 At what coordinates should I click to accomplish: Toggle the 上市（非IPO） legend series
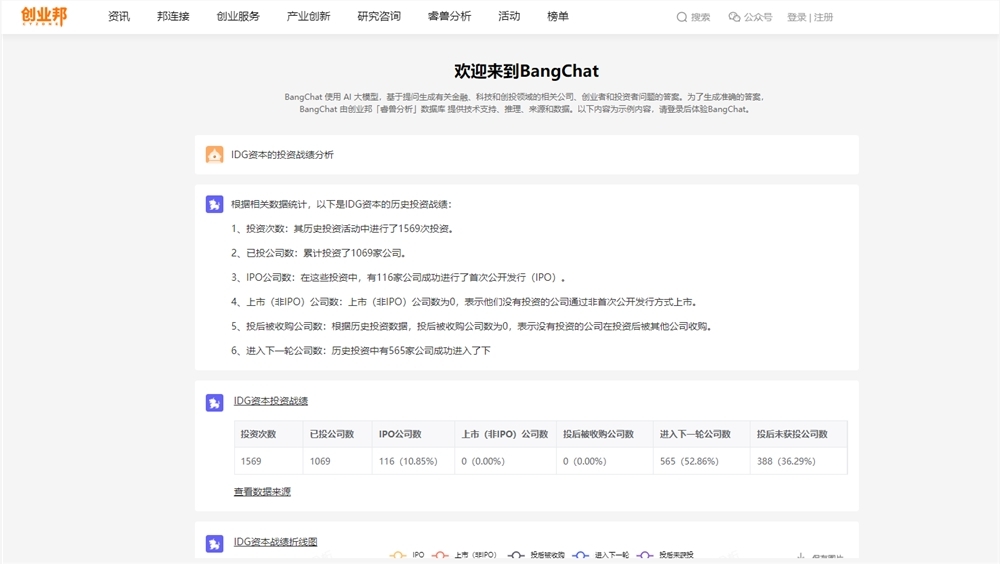coord(464,555)
